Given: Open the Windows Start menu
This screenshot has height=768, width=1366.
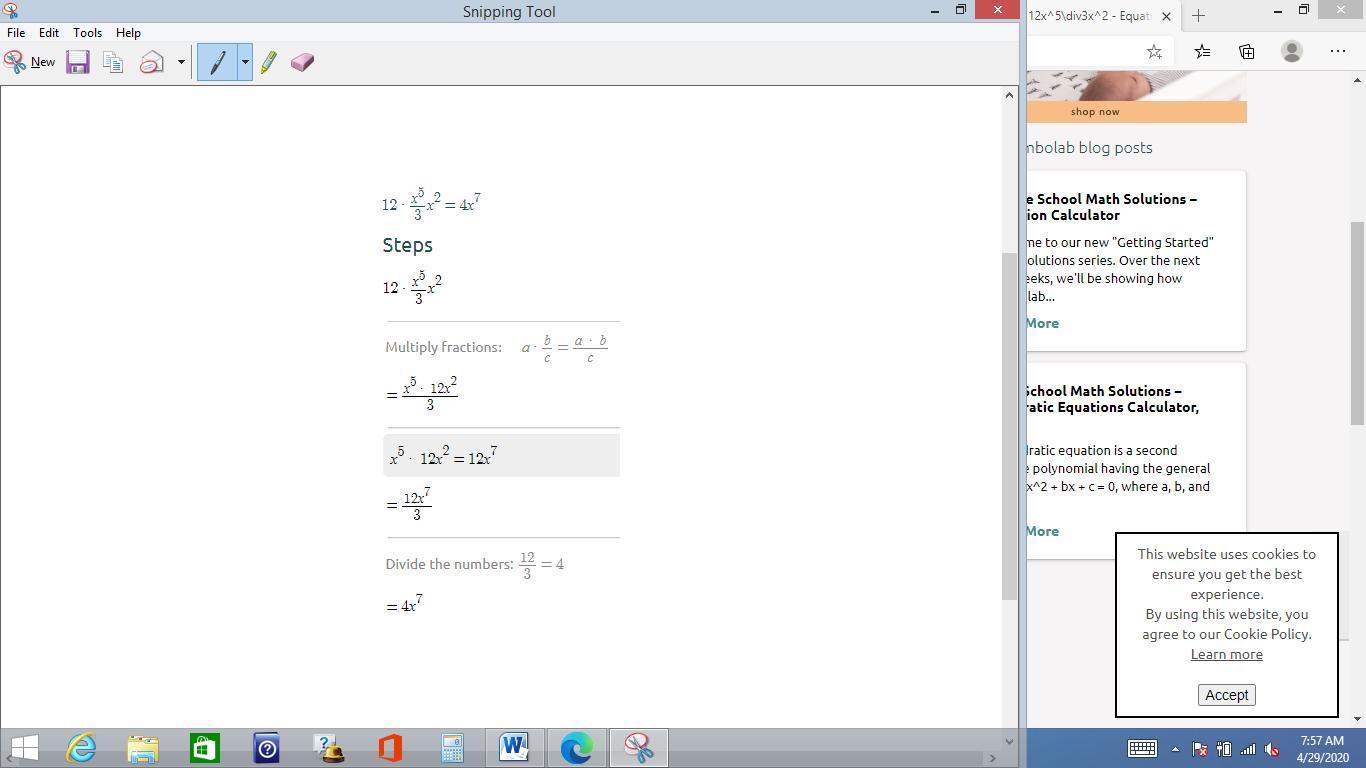Looking at the screenshot, I should [x=24, y=747].
